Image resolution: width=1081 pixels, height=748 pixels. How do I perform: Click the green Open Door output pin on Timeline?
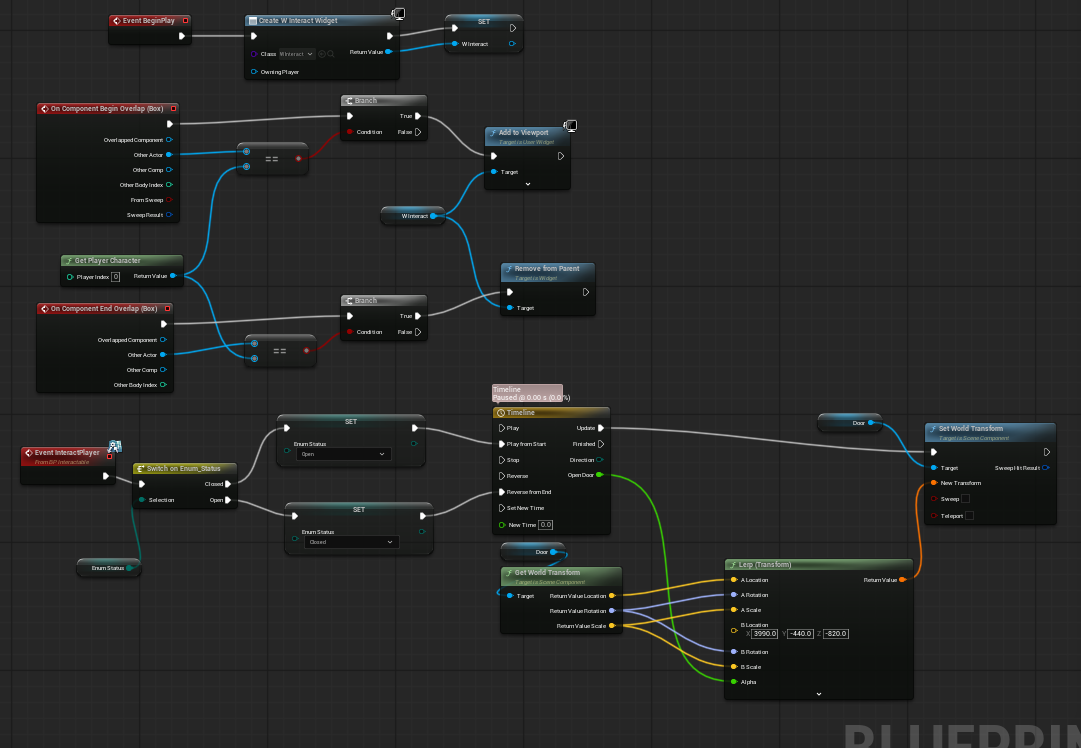(599, 475)
